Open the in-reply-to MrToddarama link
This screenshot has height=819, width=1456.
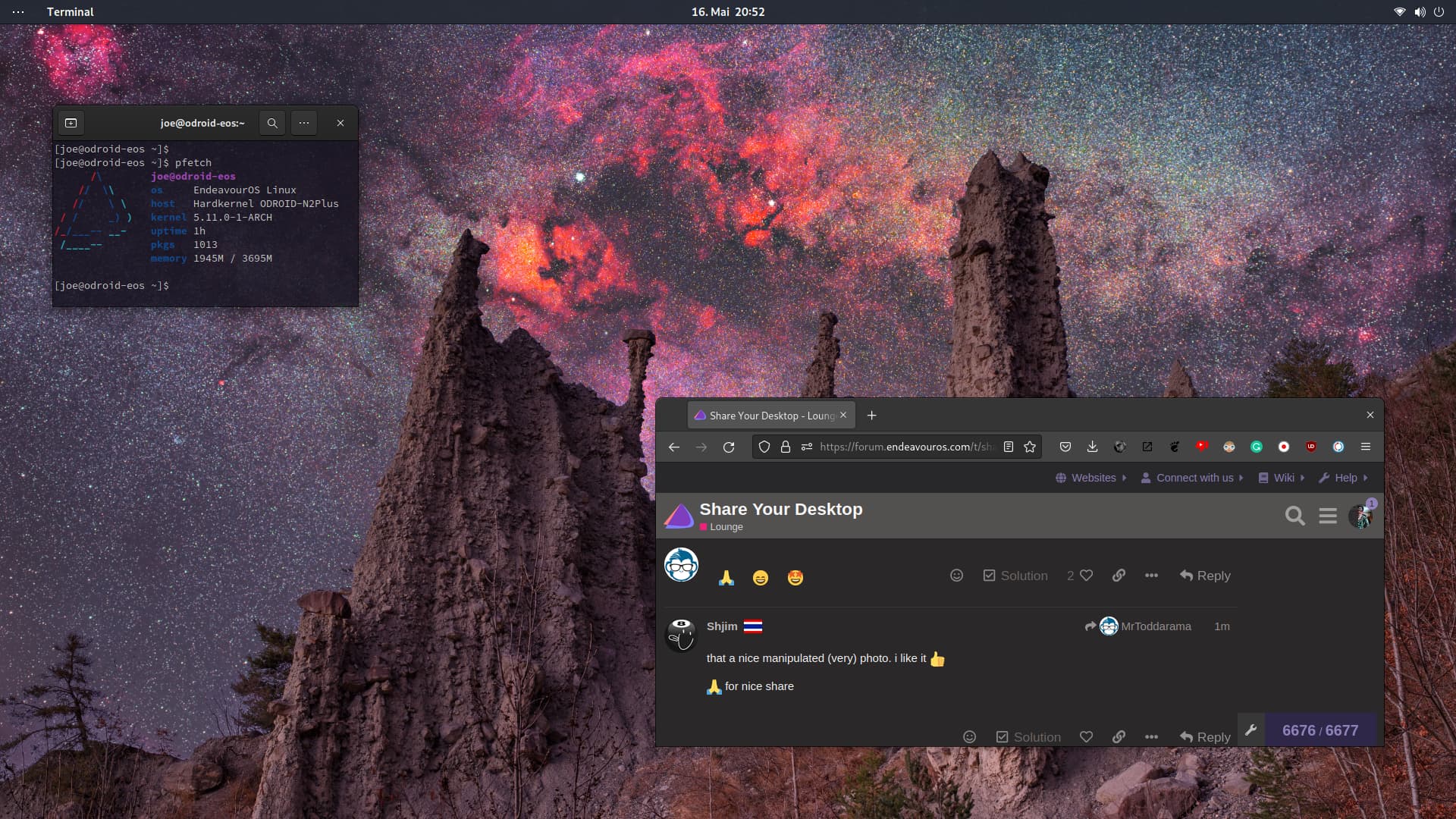point(1138,626)
